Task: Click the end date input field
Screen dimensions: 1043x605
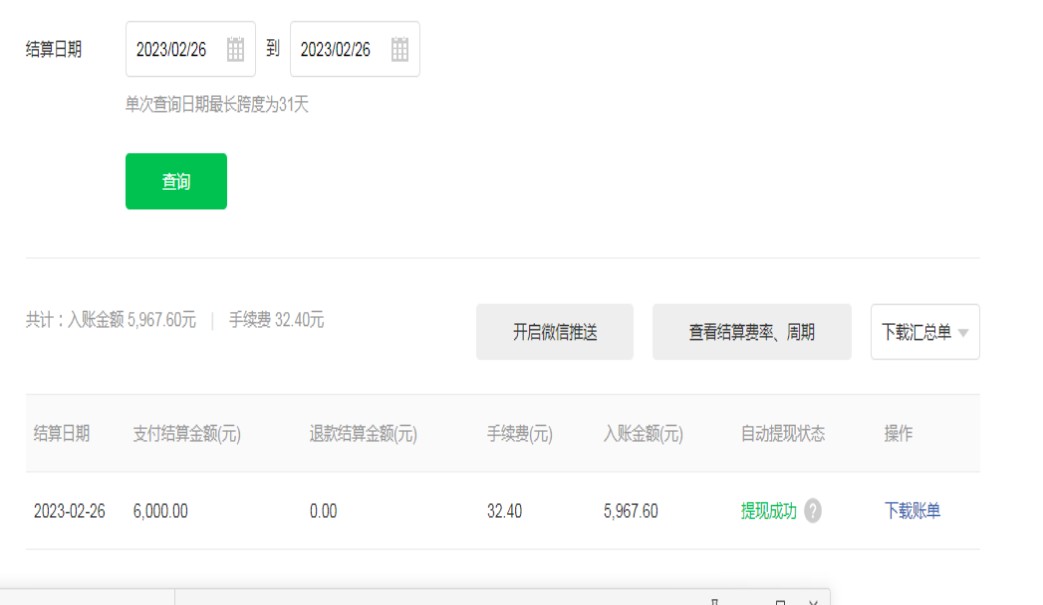Action: [336, 49]
